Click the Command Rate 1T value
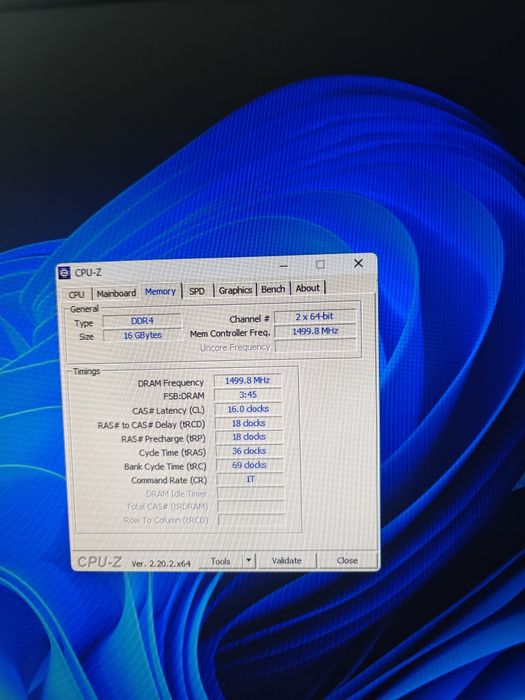The image size is (525, 700). coord(250,479)
